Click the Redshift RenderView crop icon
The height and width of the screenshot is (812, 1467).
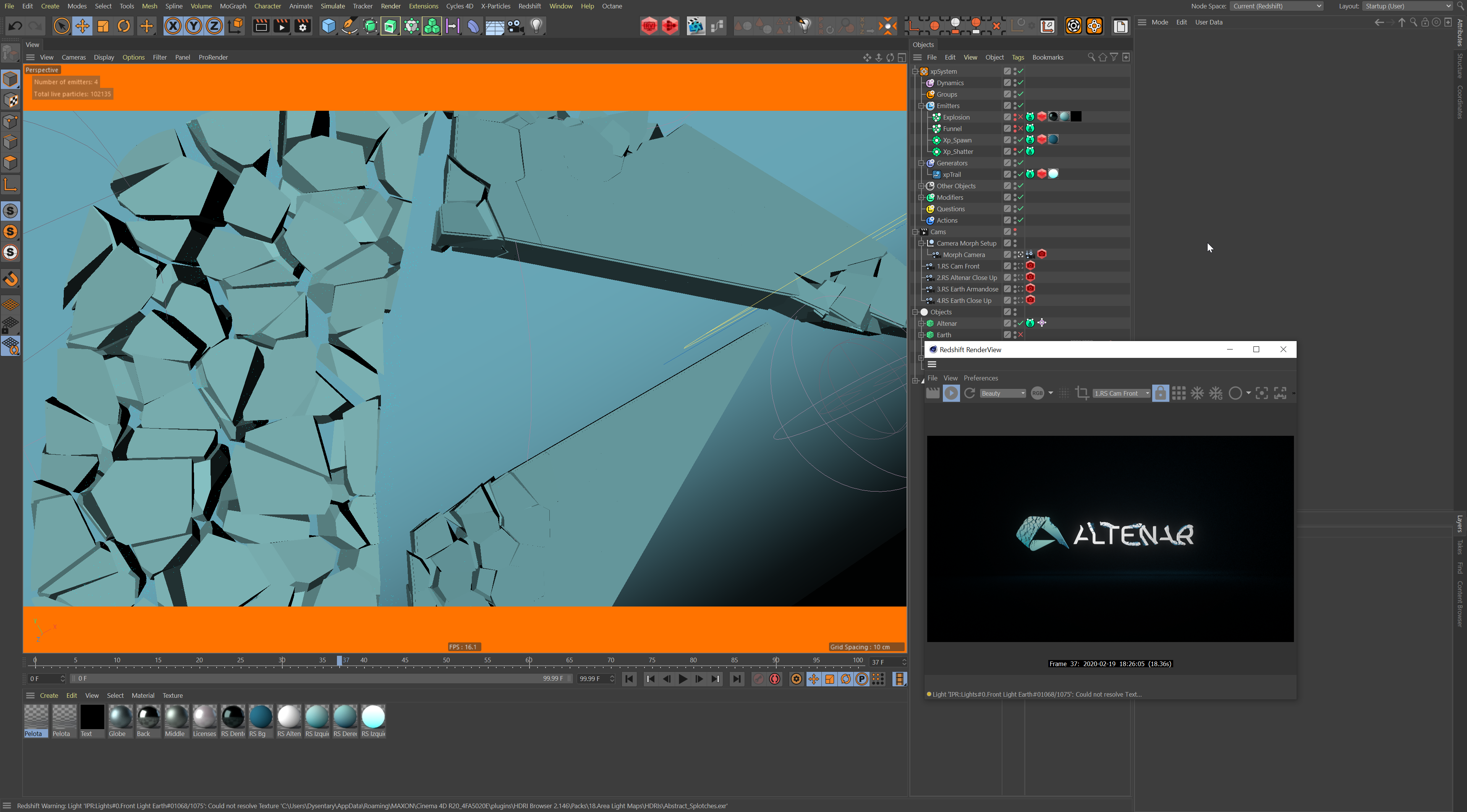[1082, 393]
